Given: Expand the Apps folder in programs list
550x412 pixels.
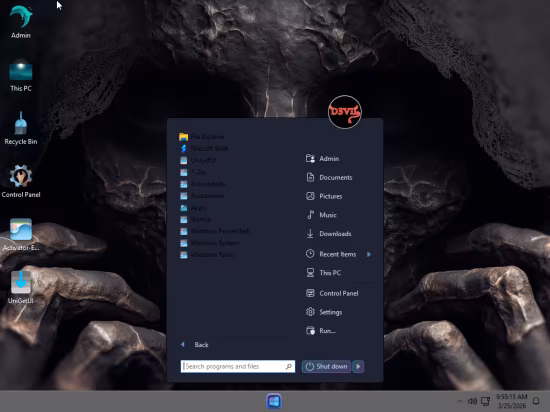Looking at the screenshot, I should [193, 208].
